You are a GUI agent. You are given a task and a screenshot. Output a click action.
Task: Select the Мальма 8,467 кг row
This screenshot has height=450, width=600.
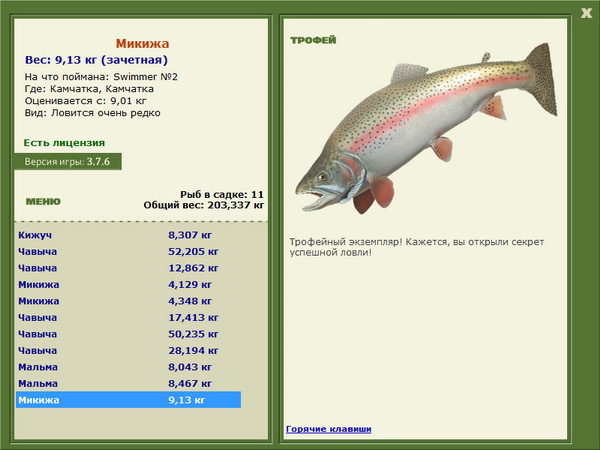point(128,383)
